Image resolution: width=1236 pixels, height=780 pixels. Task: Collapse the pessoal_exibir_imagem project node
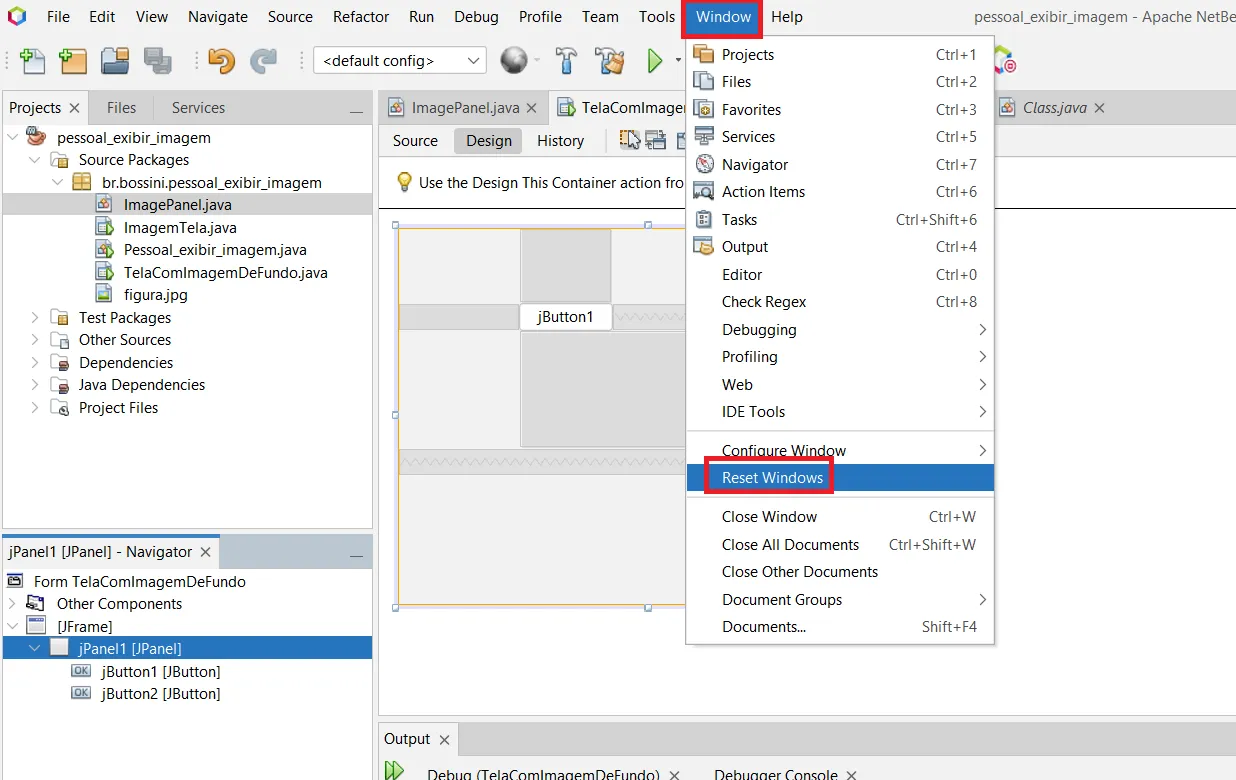[13, 137]
